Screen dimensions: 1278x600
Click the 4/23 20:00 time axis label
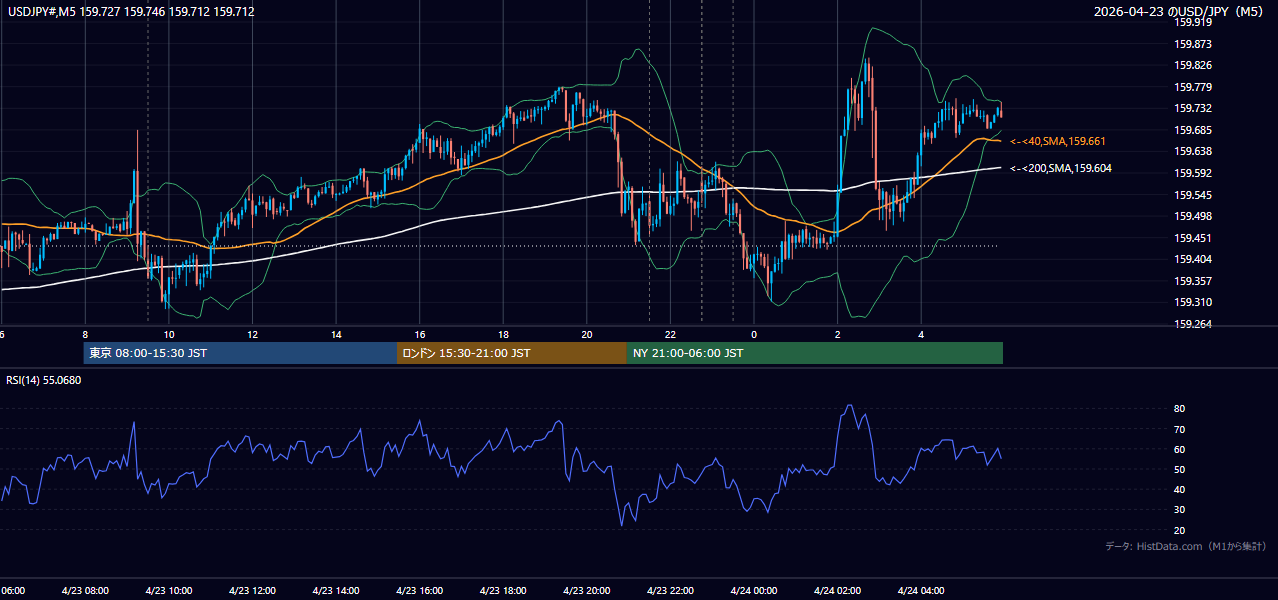click(586, 591)
